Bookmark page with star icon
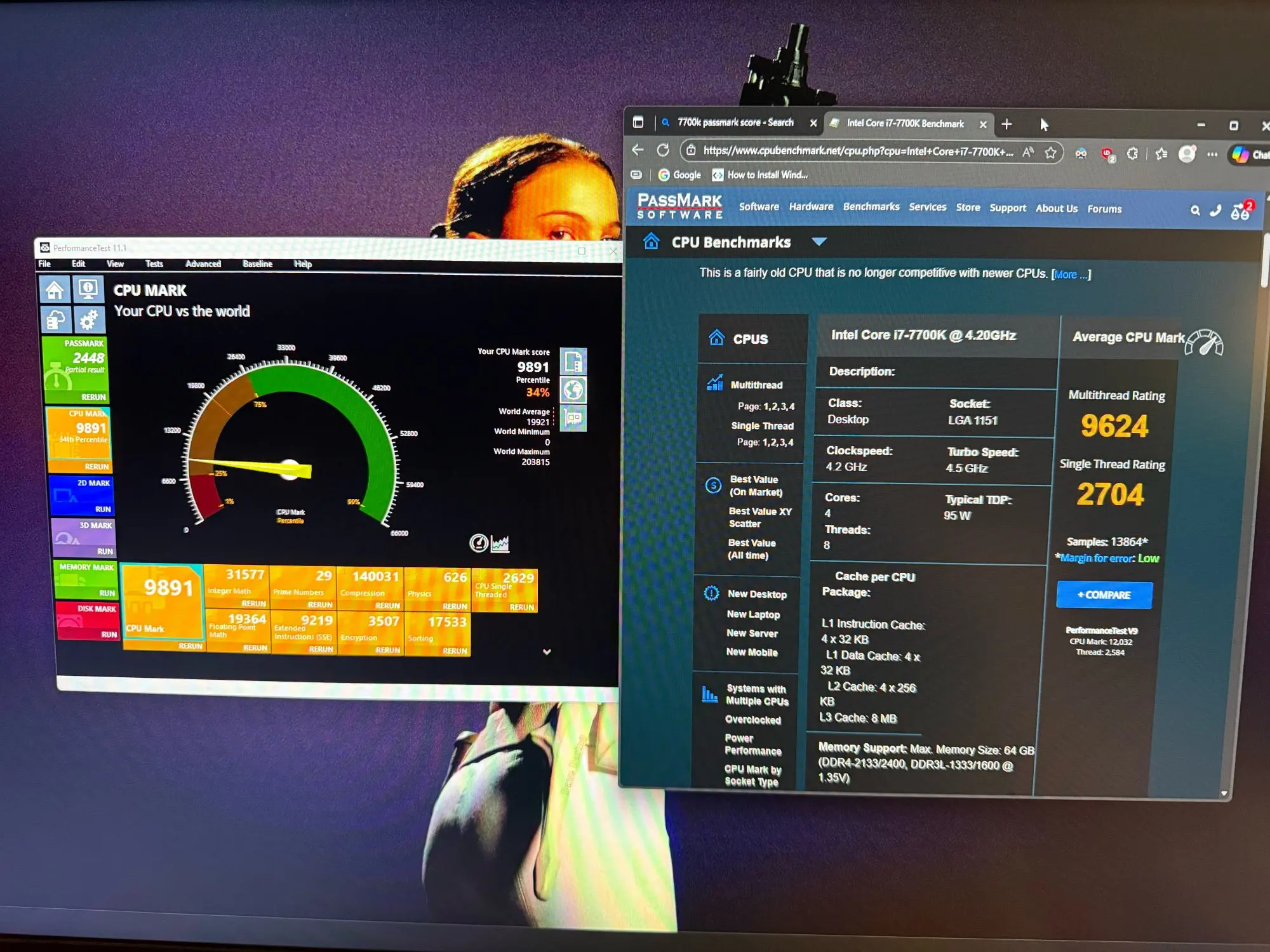1270x952 pixels. pos(1050,152)
